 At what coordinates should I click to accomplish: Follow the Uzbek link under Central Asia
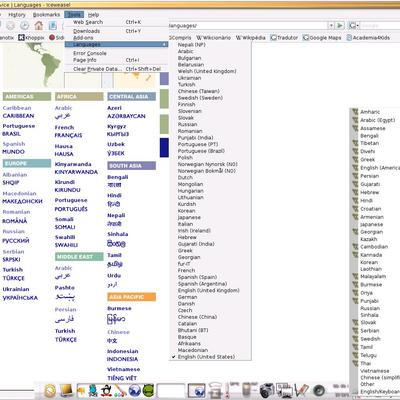[116, 144]
